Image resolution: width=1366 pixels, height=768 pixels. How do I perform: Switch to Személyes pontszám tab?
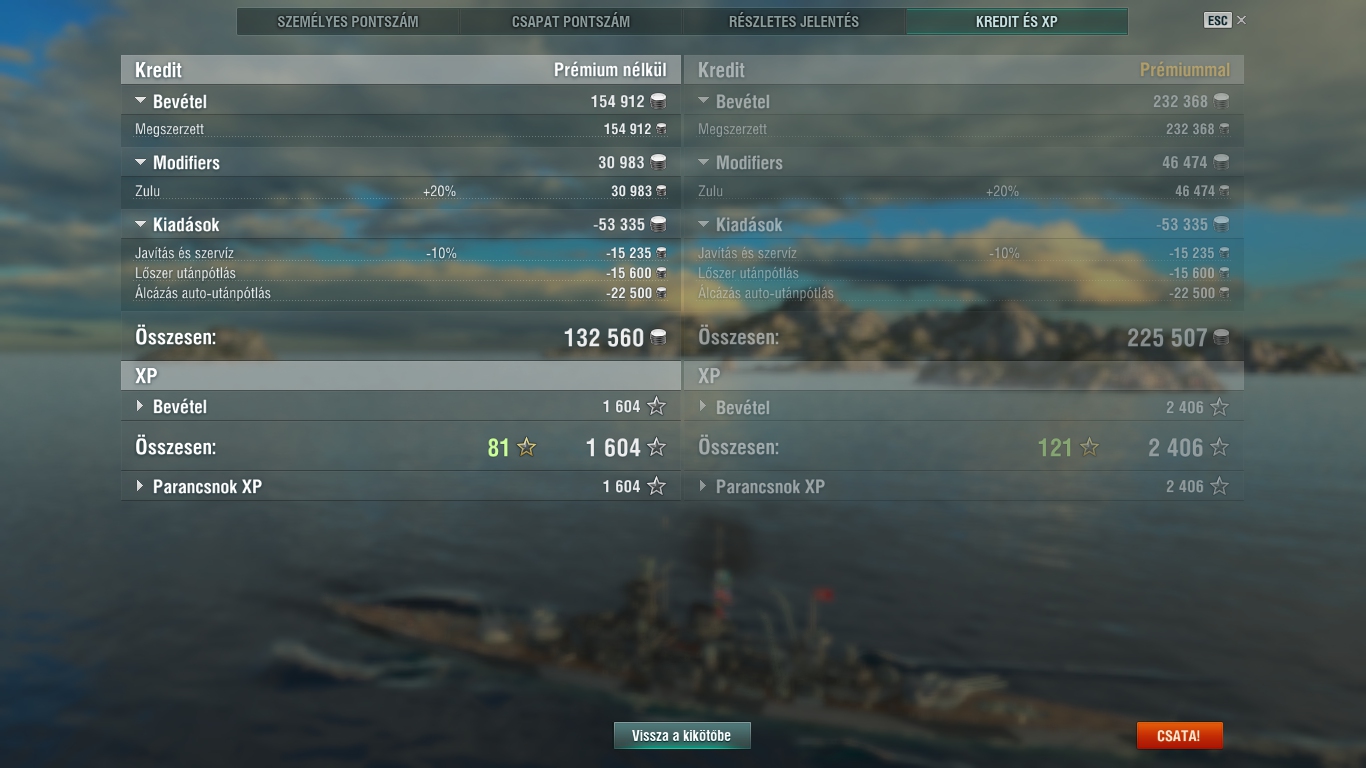(348, 21)
